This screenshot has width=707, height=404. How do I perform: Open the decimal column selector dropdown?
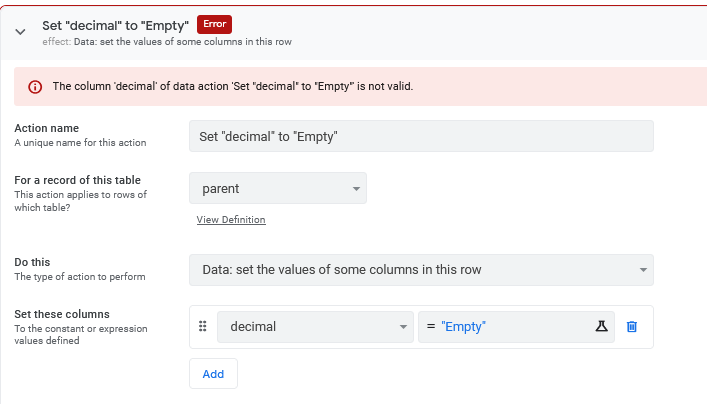pos(315,326)
